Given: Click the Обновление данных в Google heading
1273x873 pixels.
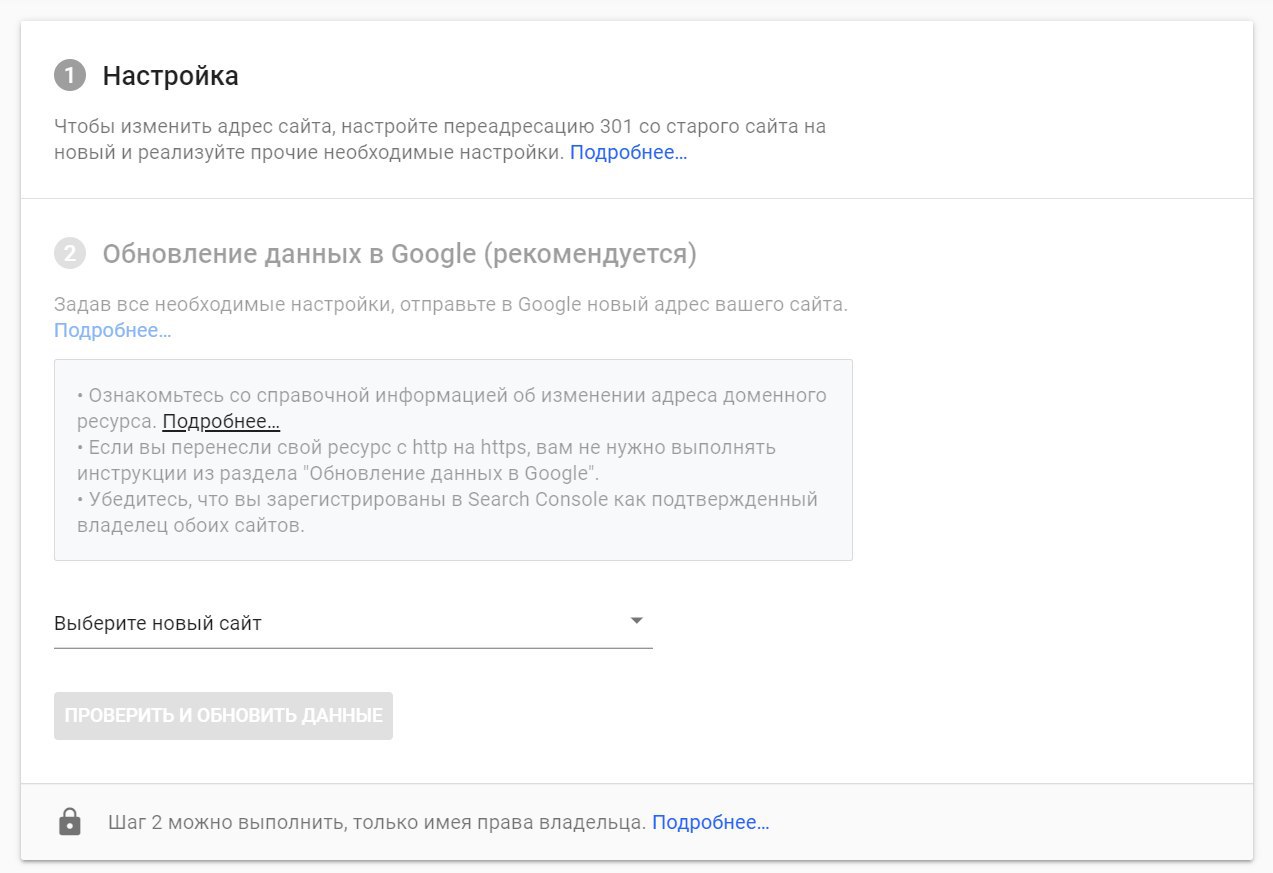Looking at the screenshot, I should click(x=399, y=254).
